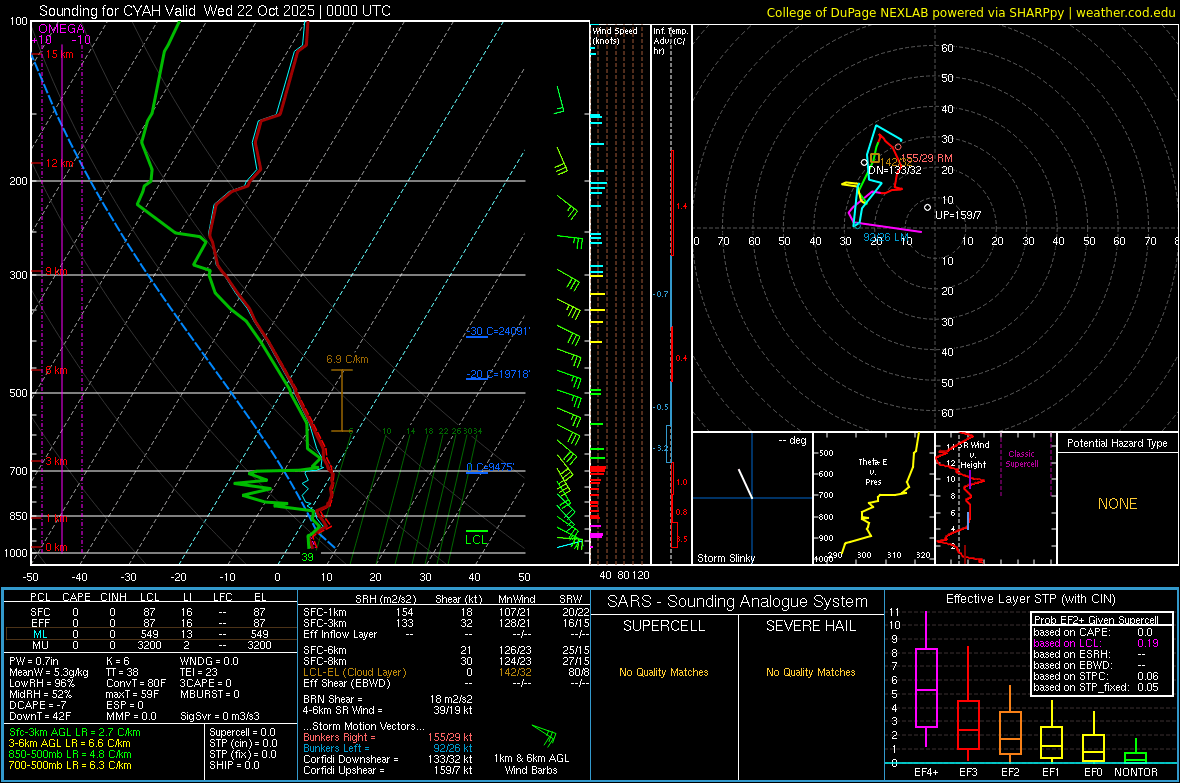
Task: Click the '-30 C=24091'' level label
Action: click(x=497, y=331)
